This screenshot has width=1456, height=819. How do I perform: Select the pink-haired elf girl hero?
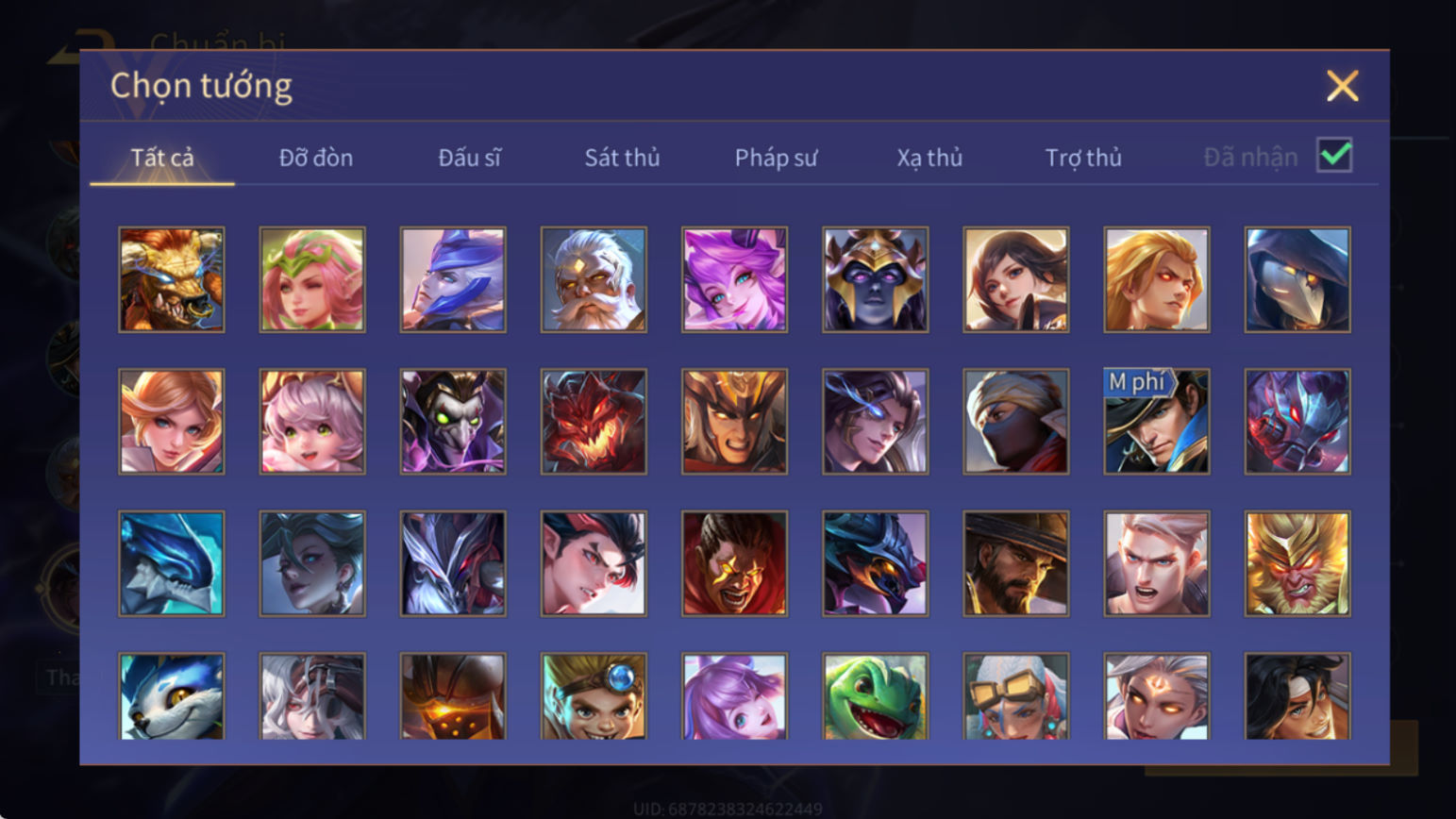312,279
